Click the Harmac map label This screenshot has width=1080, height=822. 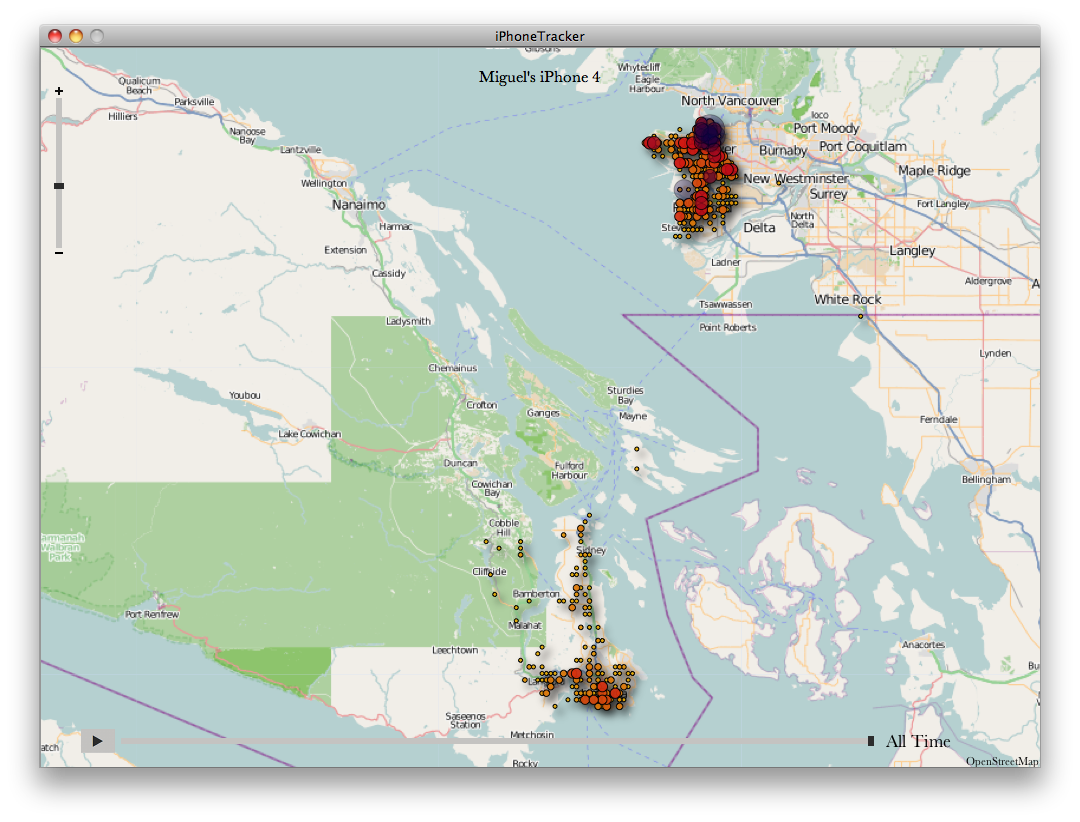coord(395,227)
